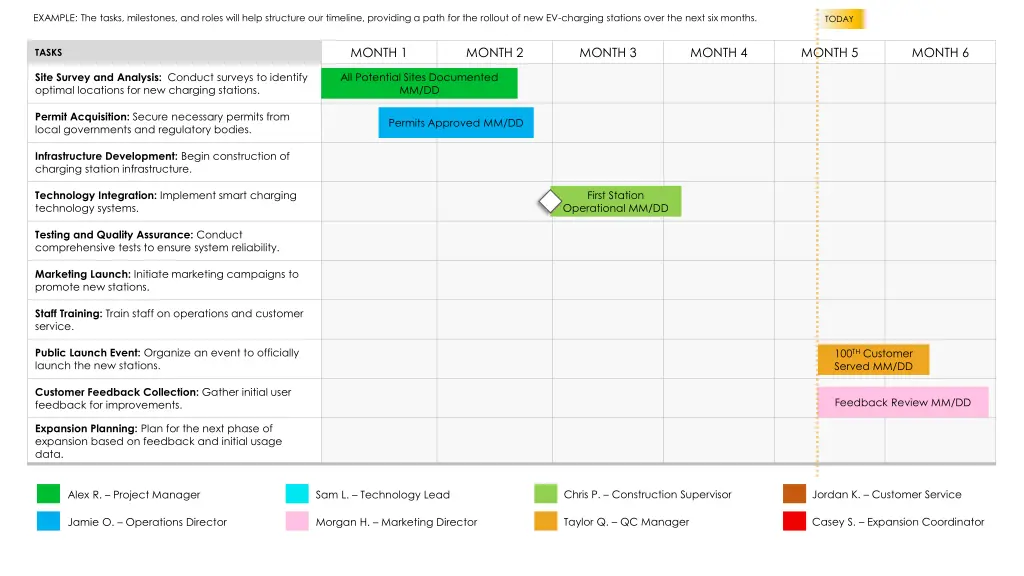This screenshot has width=1024, height=576.
Task: Click the MONTH 4 column header
Action: tap(718, 53)
